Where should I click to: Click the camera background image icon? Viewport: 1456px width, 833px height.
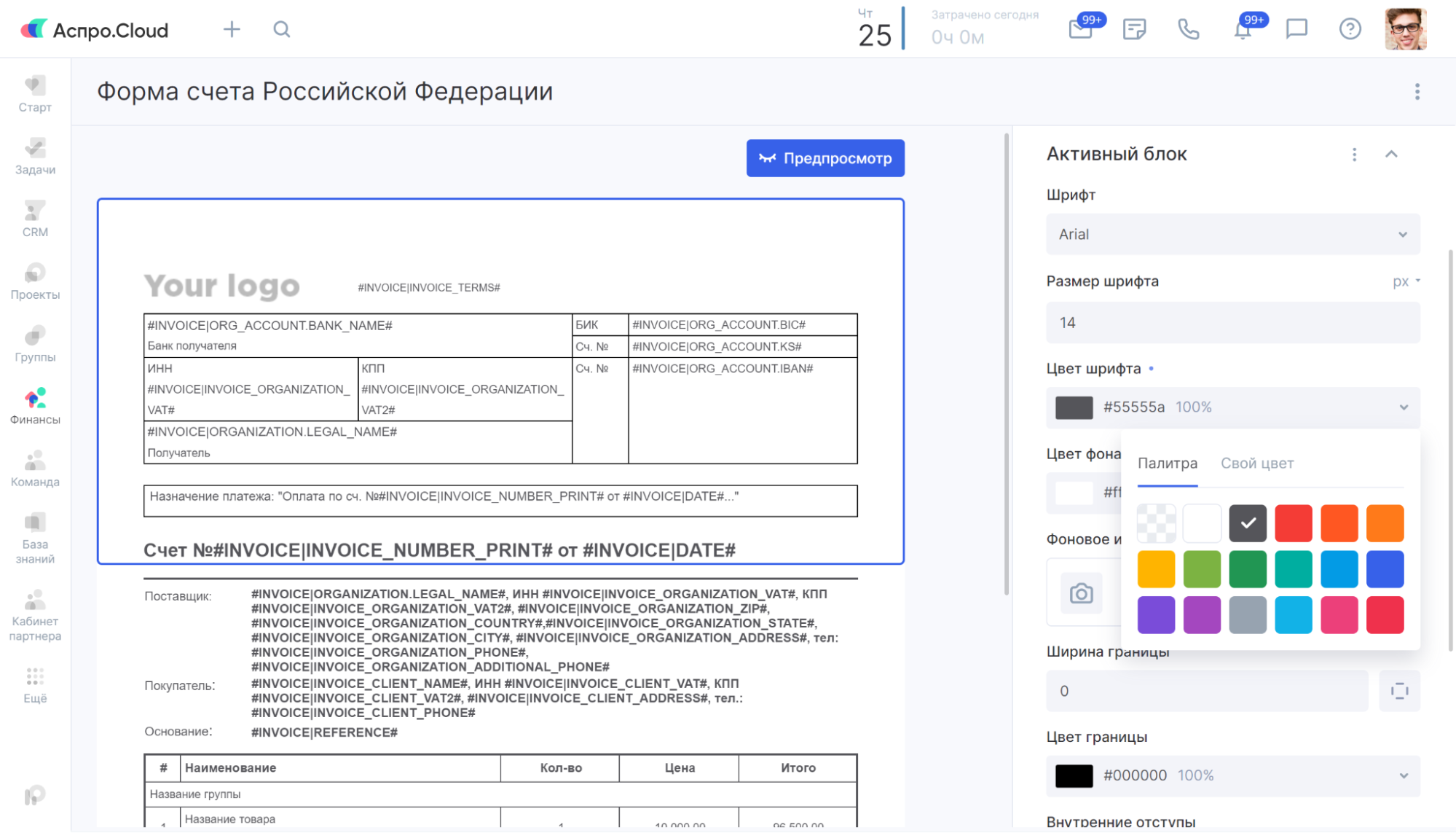(1081, 594)
